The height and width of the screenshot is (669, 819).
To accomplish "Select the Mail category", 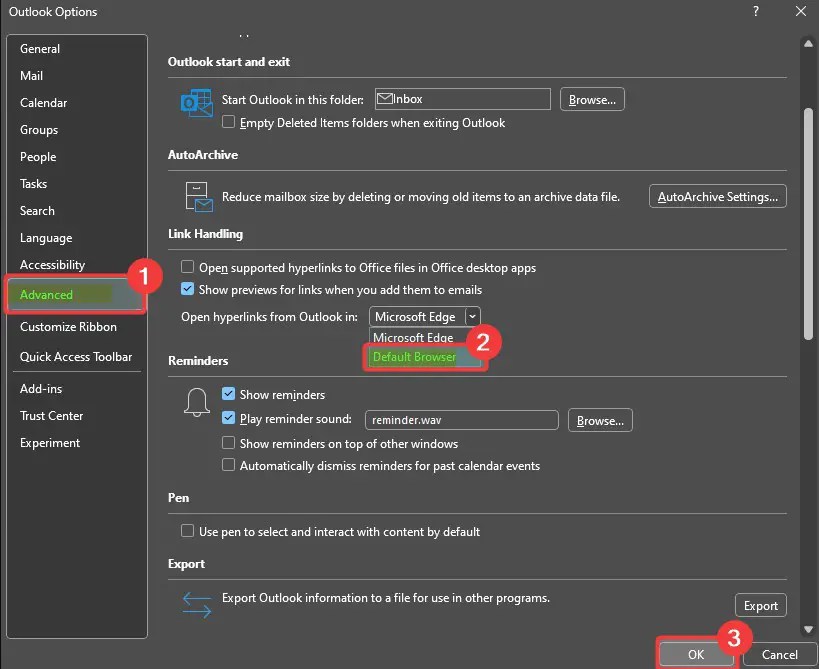I will 31,76.
